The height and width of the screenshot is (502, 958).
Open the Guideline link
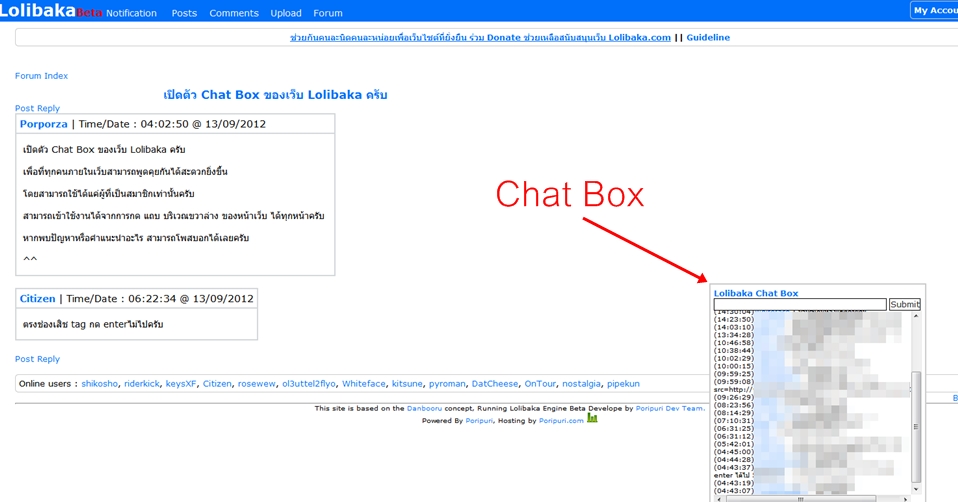pyautogui.click(x=708, y=37)
